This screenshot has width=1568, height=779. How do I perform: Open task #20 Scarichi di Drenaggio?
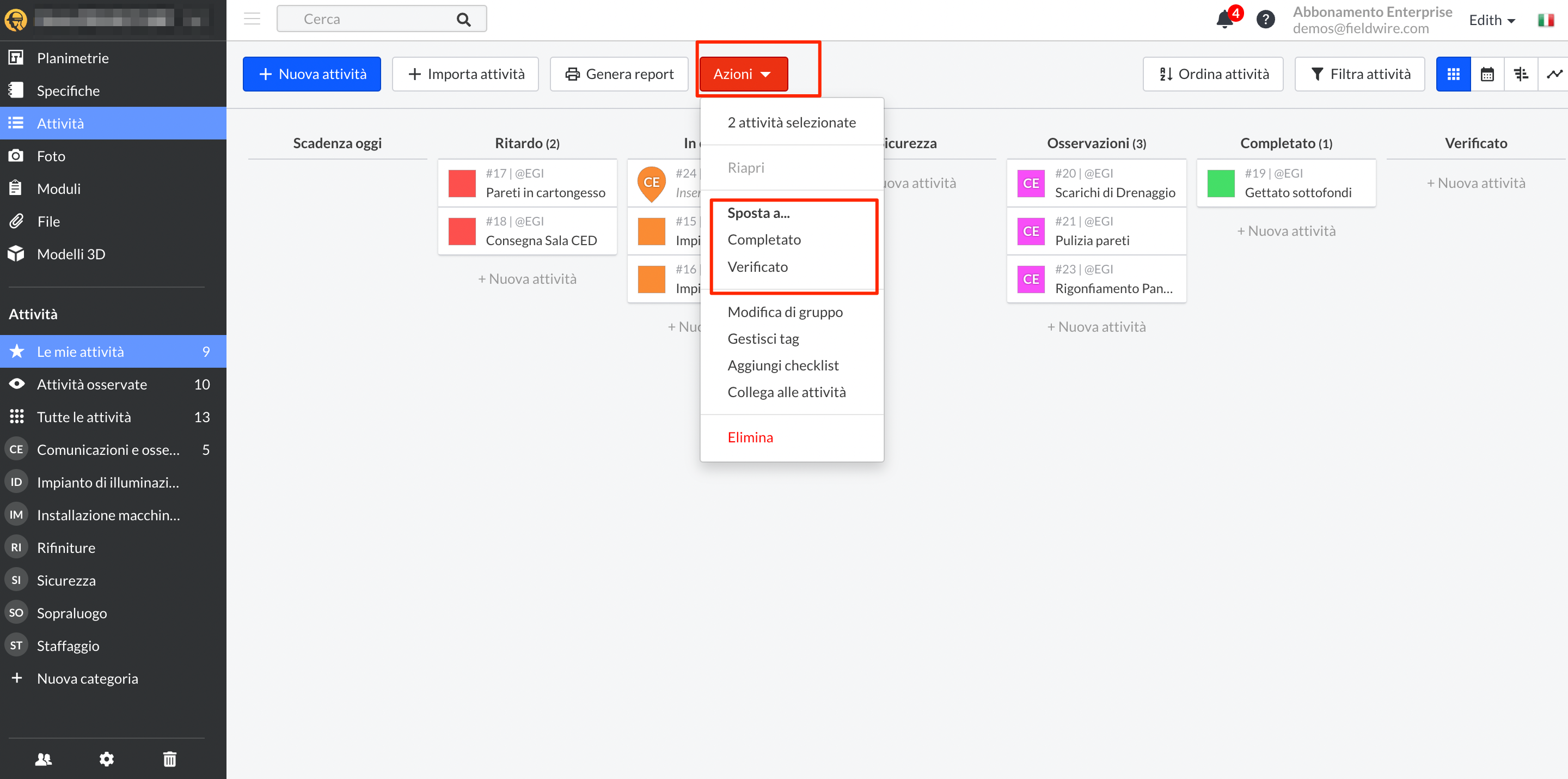[x=1097, y=184]
